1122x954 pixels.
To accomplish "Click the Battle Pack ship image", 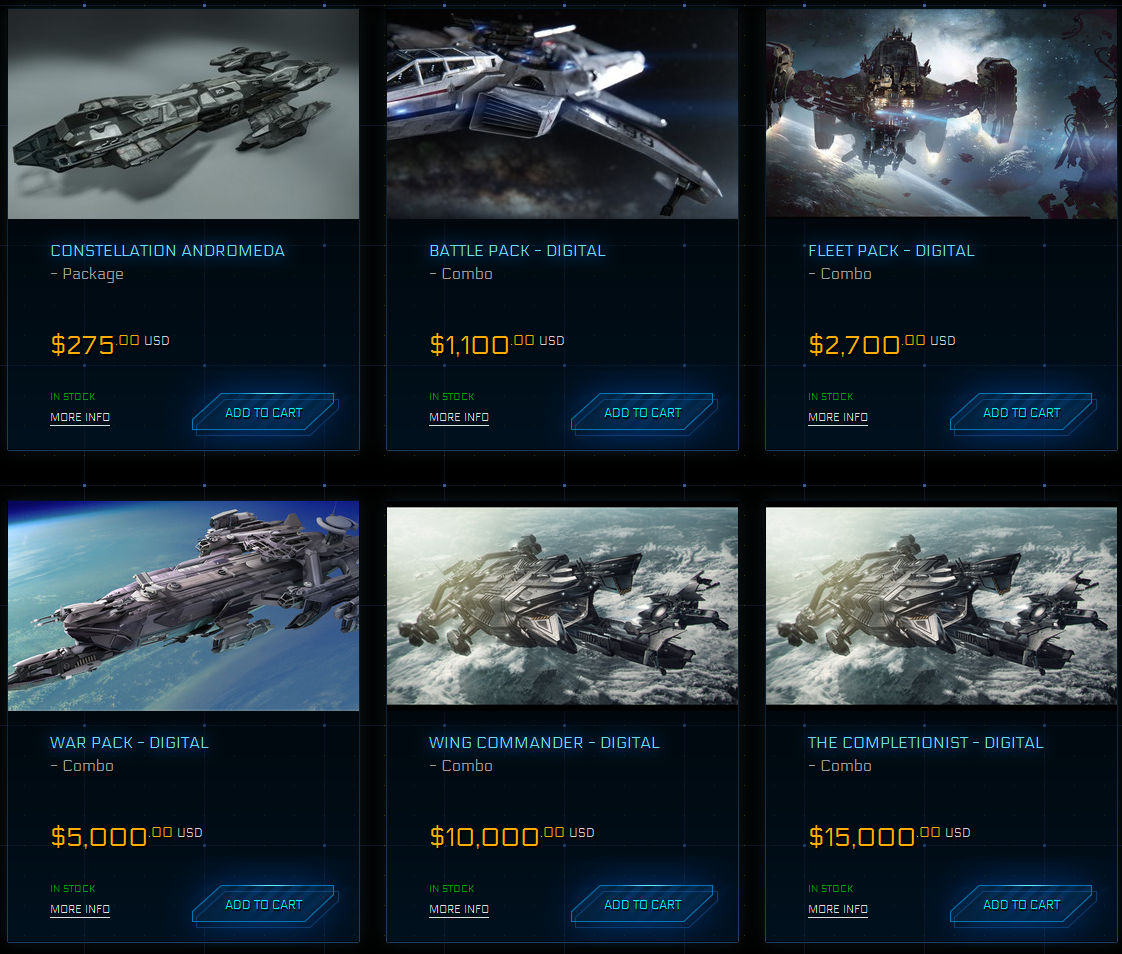I will coord(562,114).
